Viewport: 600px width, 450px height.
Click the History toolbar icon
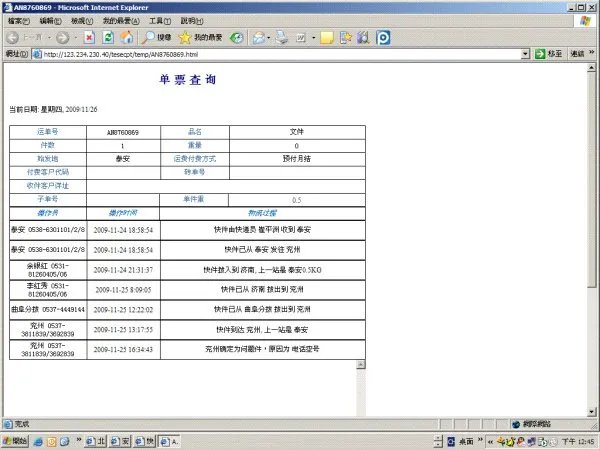237,37
